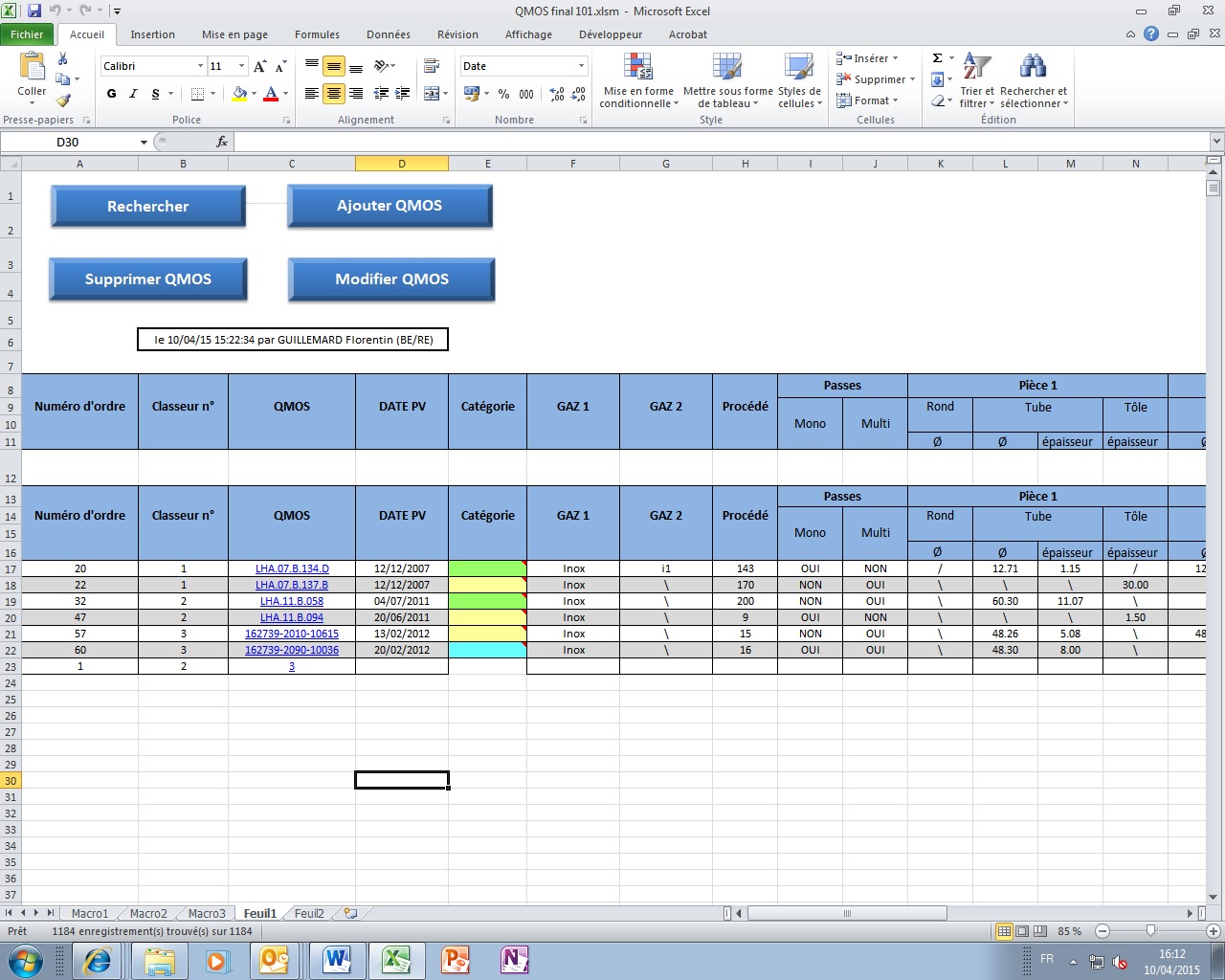Switch to Page Break Preview in status bar

(1040, 931)
